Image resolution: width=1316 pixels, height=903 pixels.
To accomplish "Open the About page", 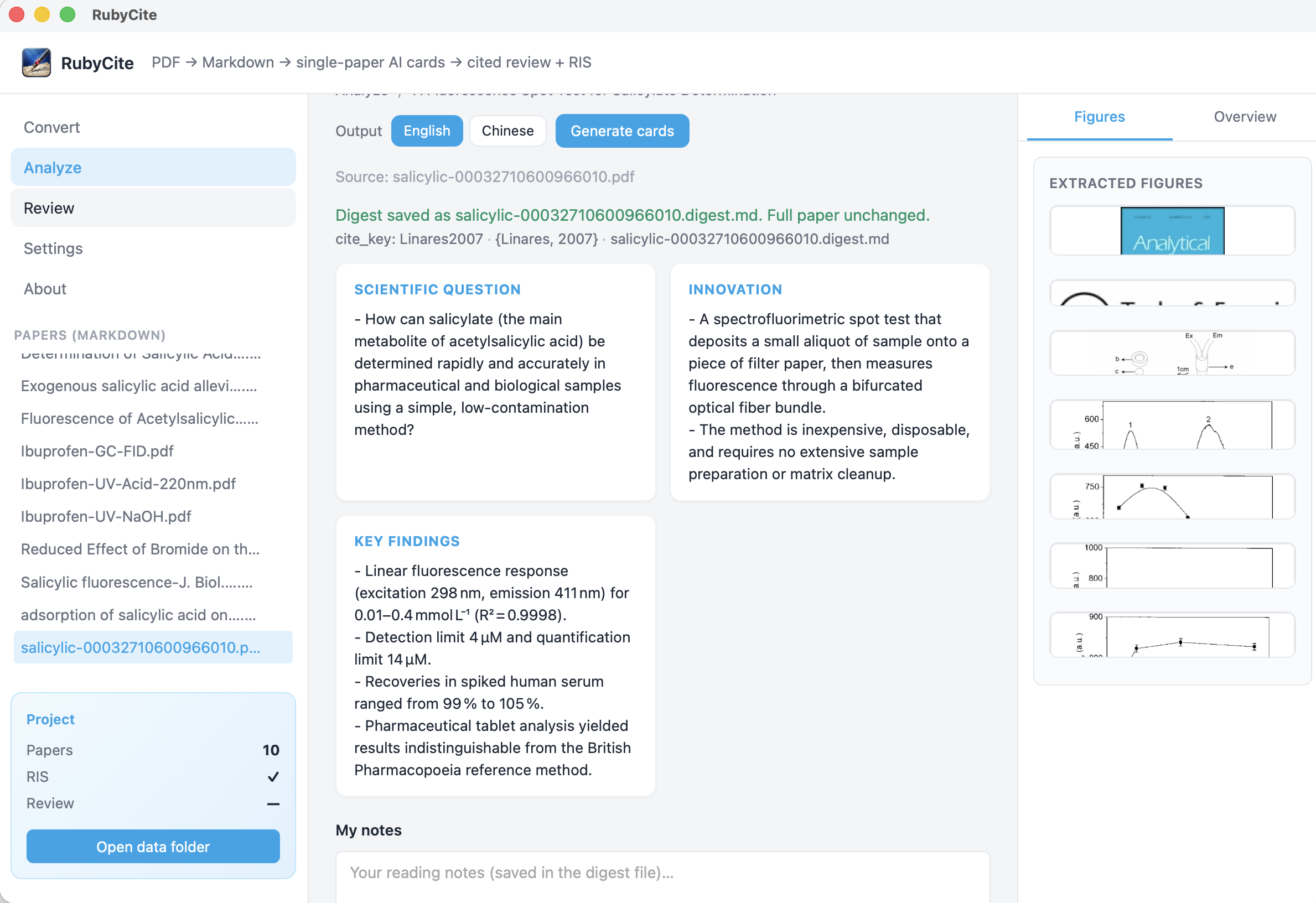I will [x=153, y=289].
